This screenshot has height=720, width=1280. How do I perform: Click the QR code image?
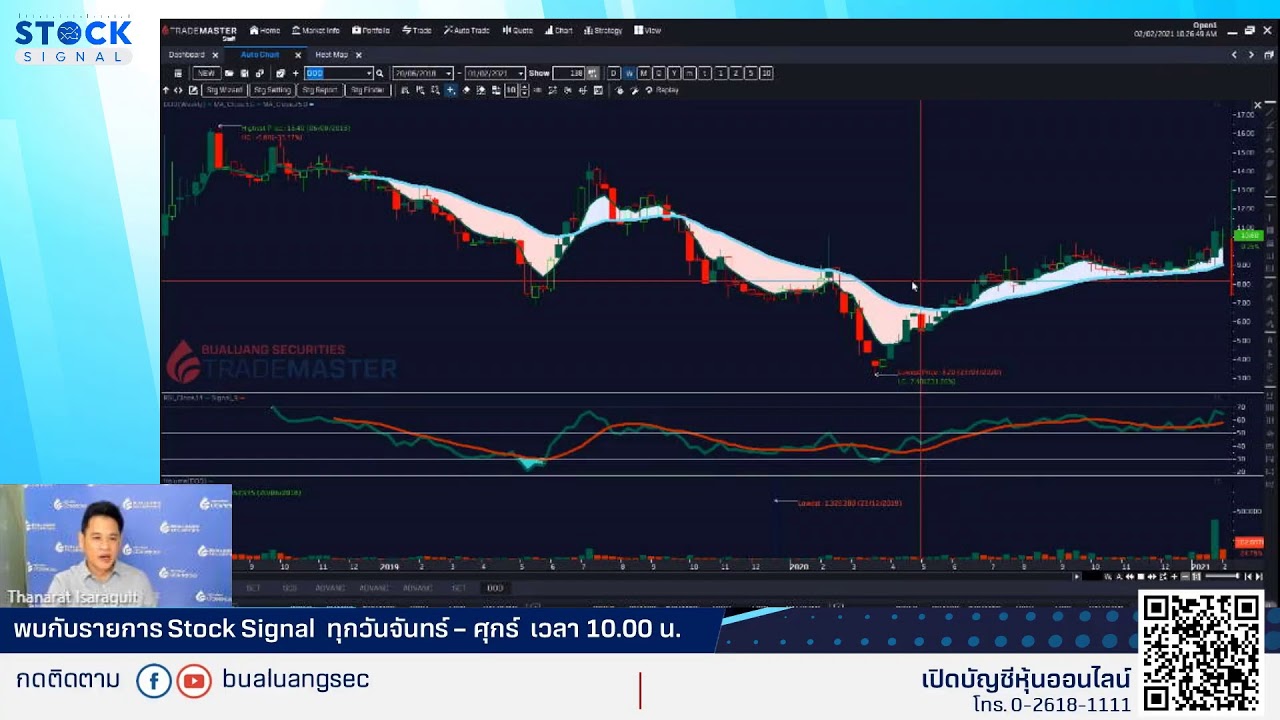(1201, 651)
